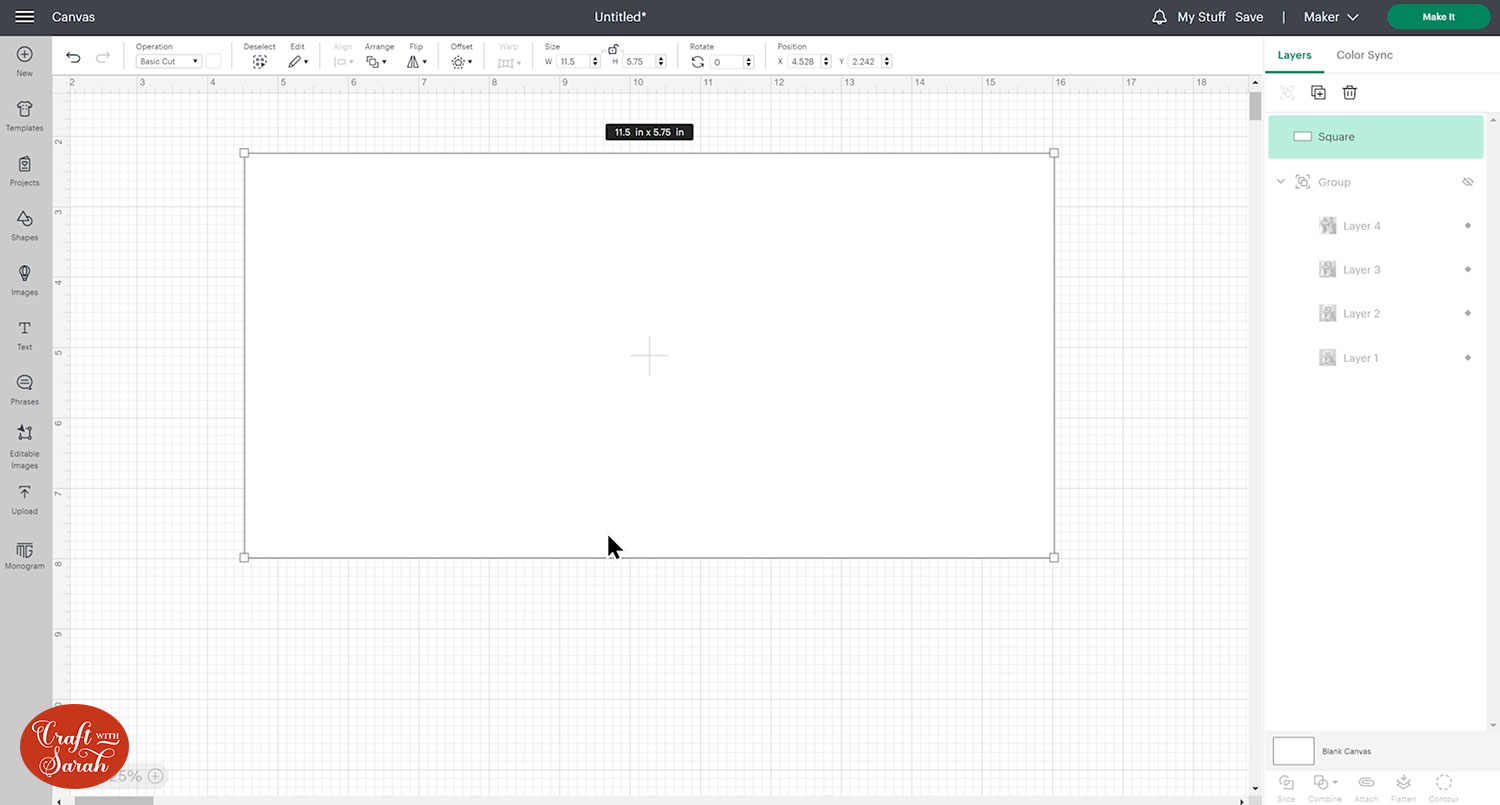Open the Maker machine dropdown
The height and width of the screenshot is (805, 1500).
pos(1331,17)
